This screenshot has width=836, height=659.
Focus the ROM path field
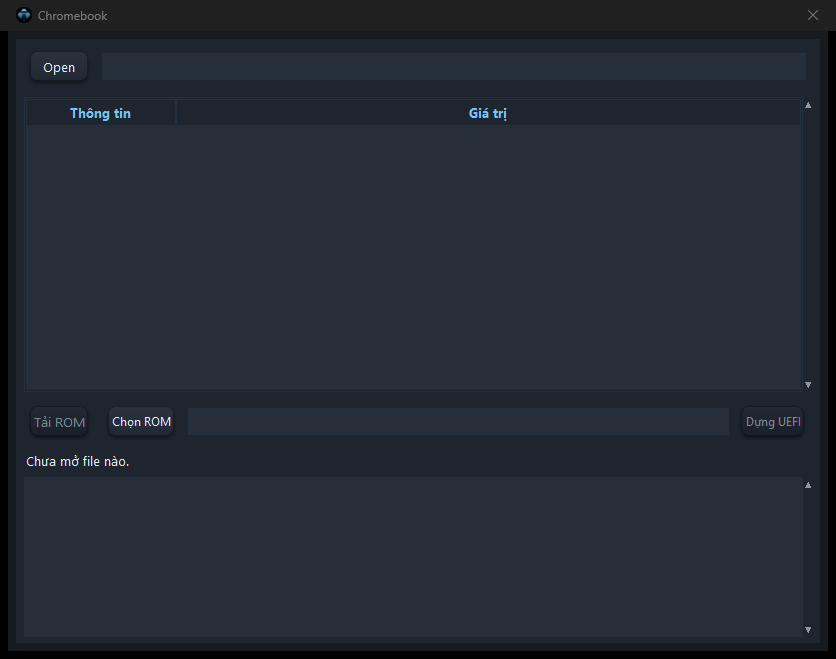(x=458, y=422)
